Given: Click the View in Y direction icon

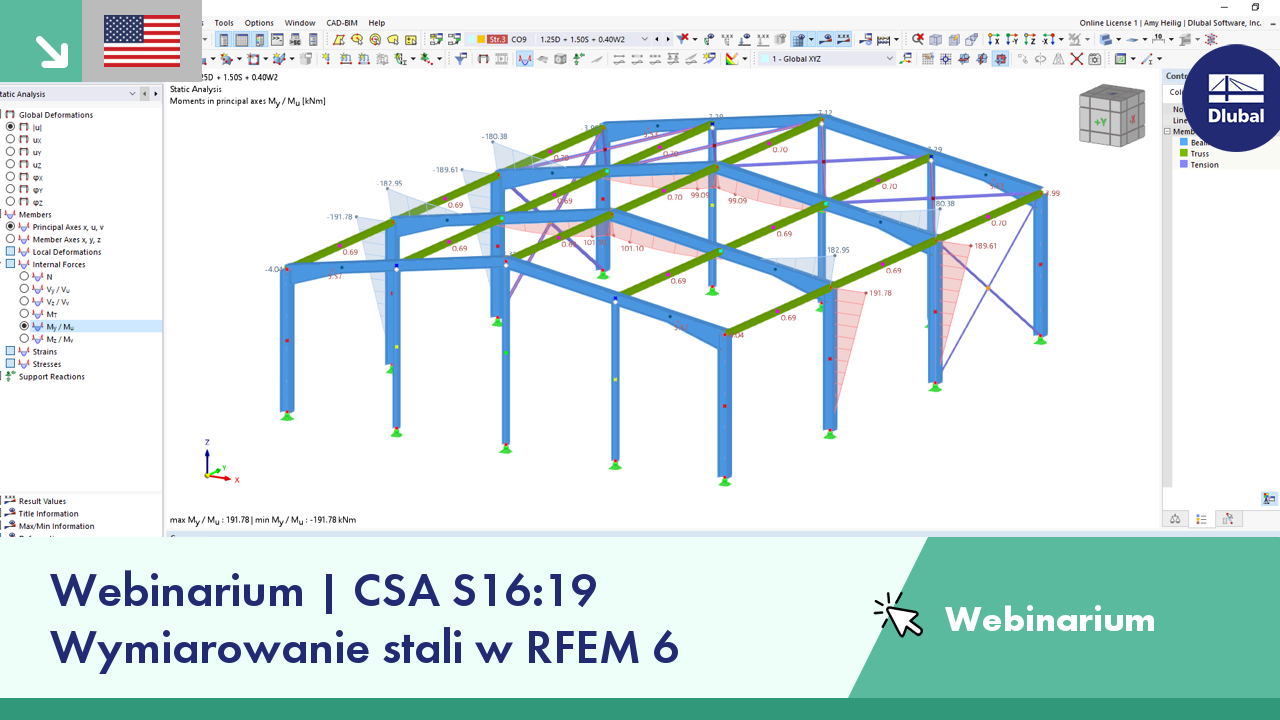Looking at the screenshot, I should 1011,39.
